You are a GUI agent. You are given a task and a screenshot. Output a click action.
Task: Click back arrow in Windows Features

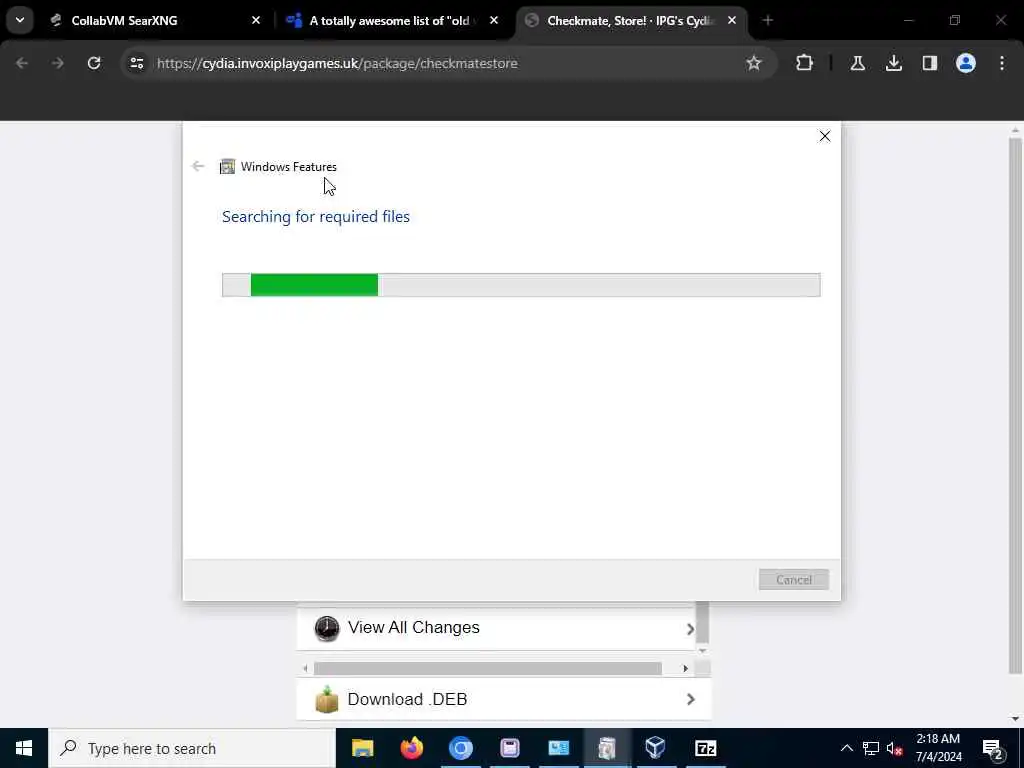tap(198, 167)
